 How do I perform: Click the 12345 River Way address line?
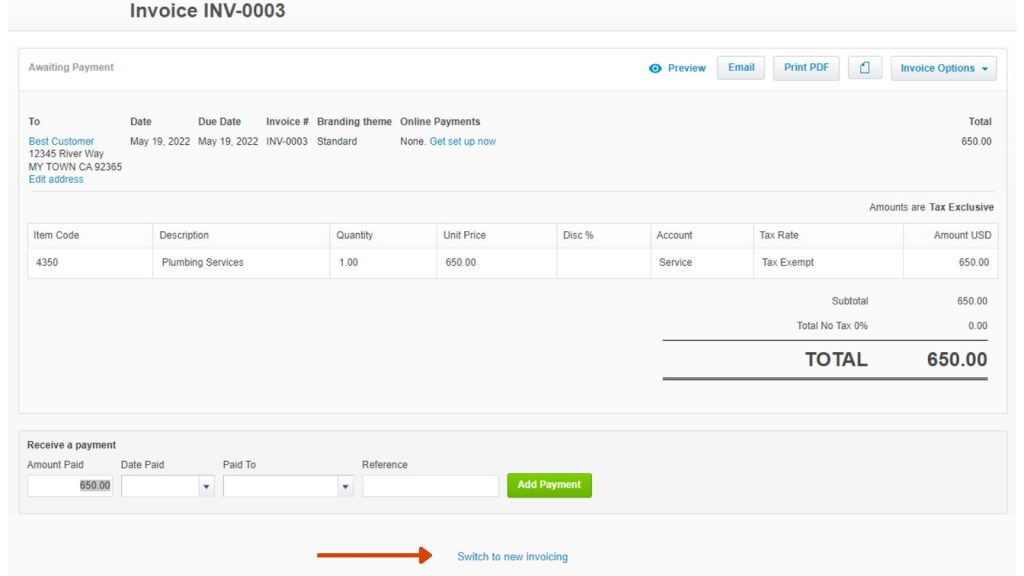click(x=66, y=153)
